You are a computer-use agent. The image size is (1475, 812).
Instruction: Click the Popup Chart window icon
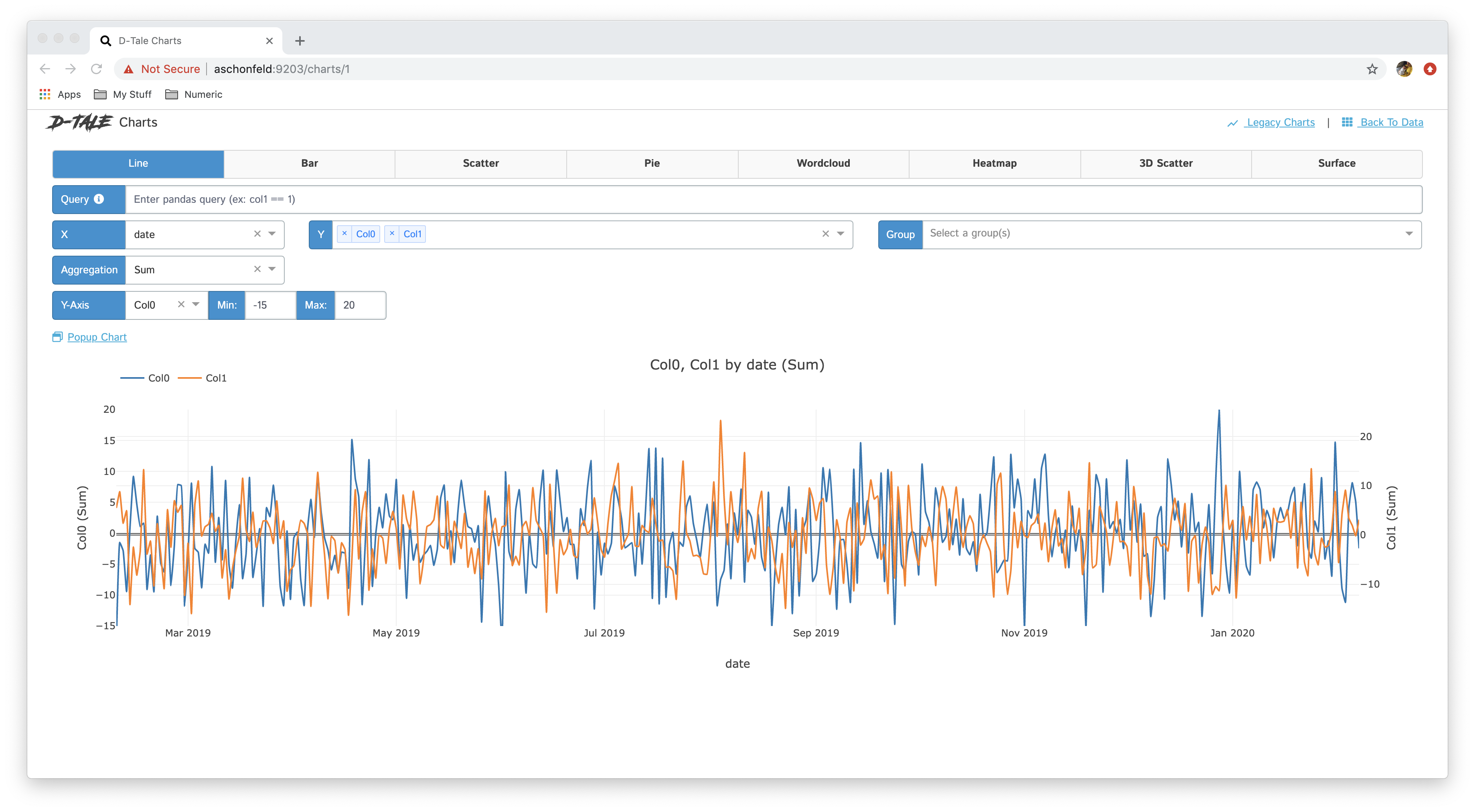point(57,337)
